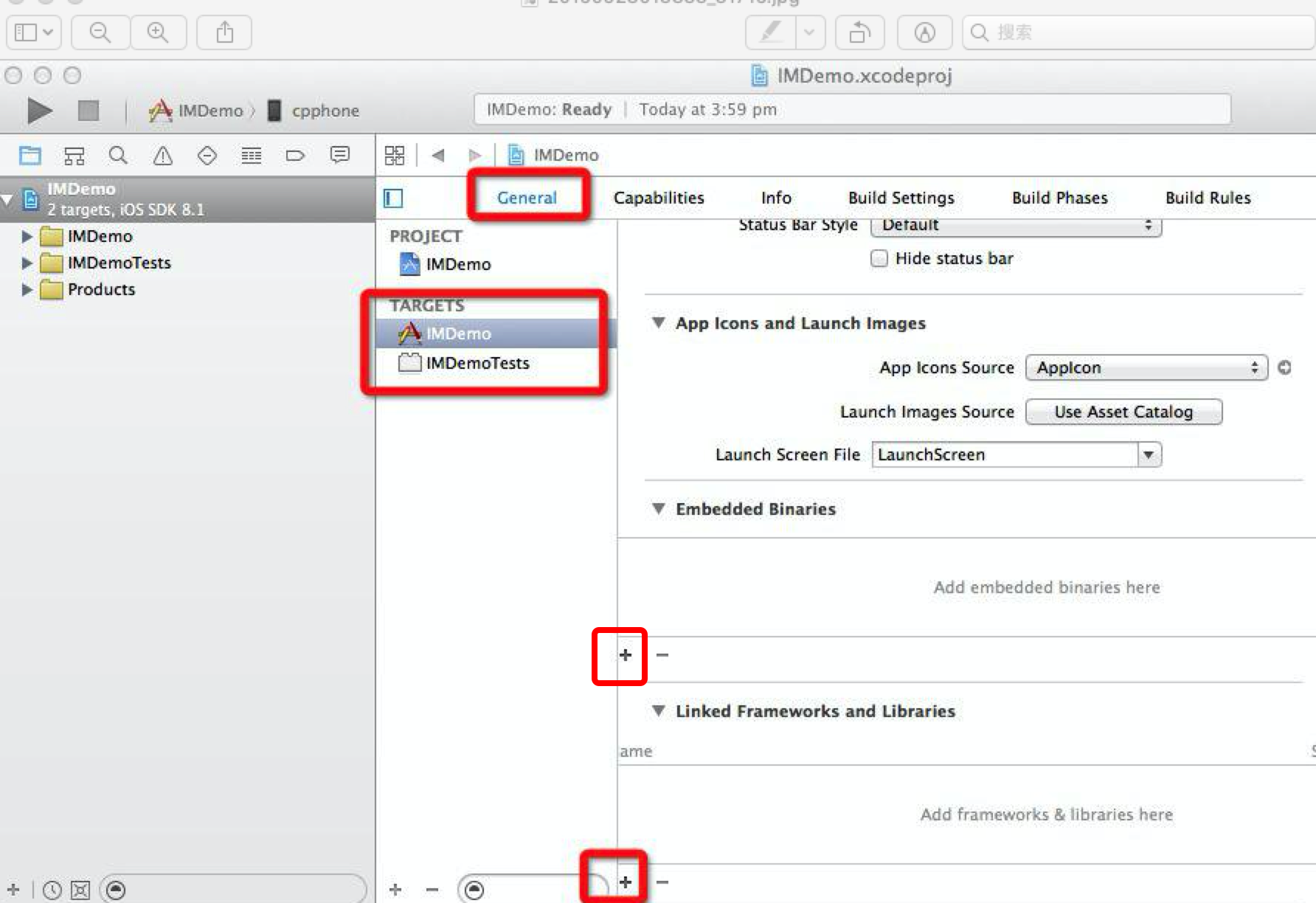Click the Use Asset Catalog button
The height and width of the screenshot is (903, 1316).
click(x=1123, y=412)
